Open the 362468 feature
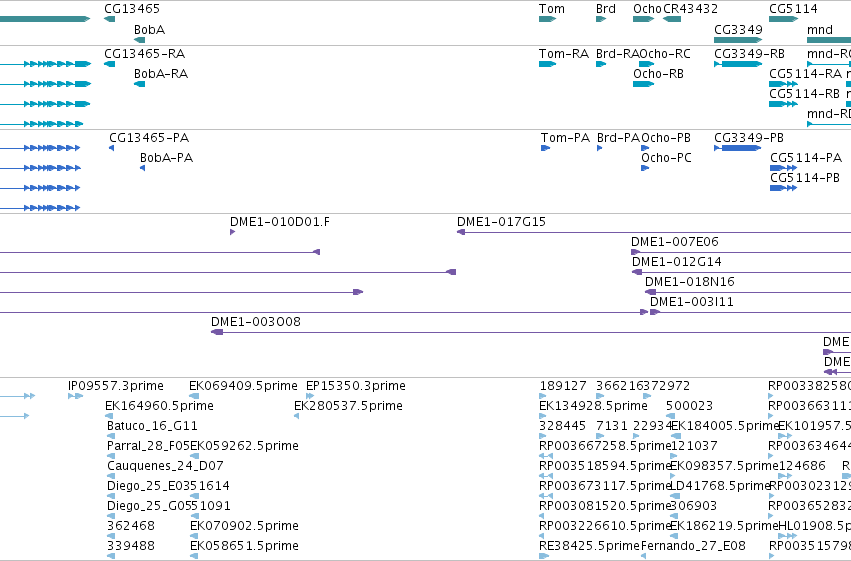 [111, 536]
